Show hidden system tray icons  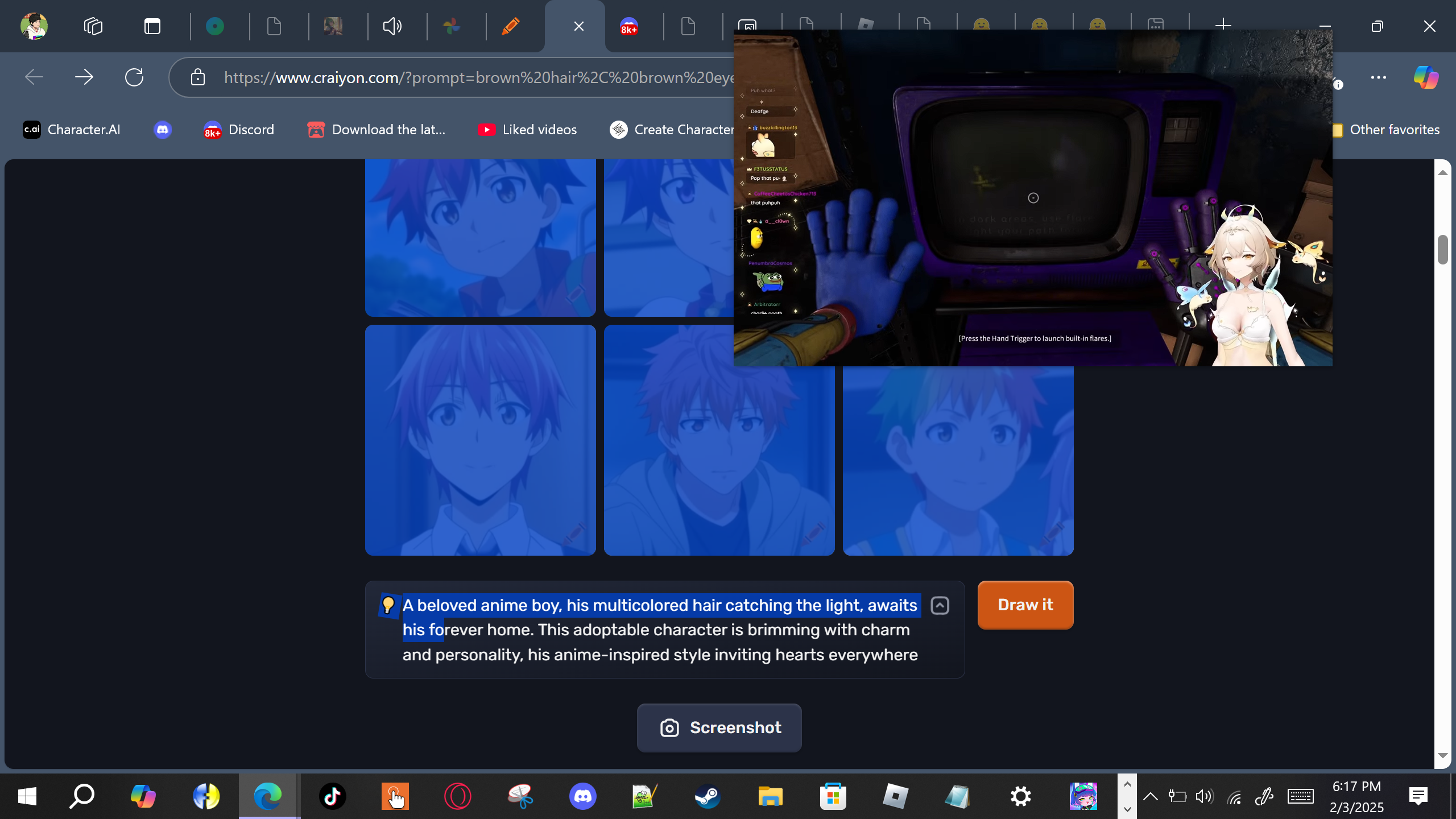coord(1150,796)
